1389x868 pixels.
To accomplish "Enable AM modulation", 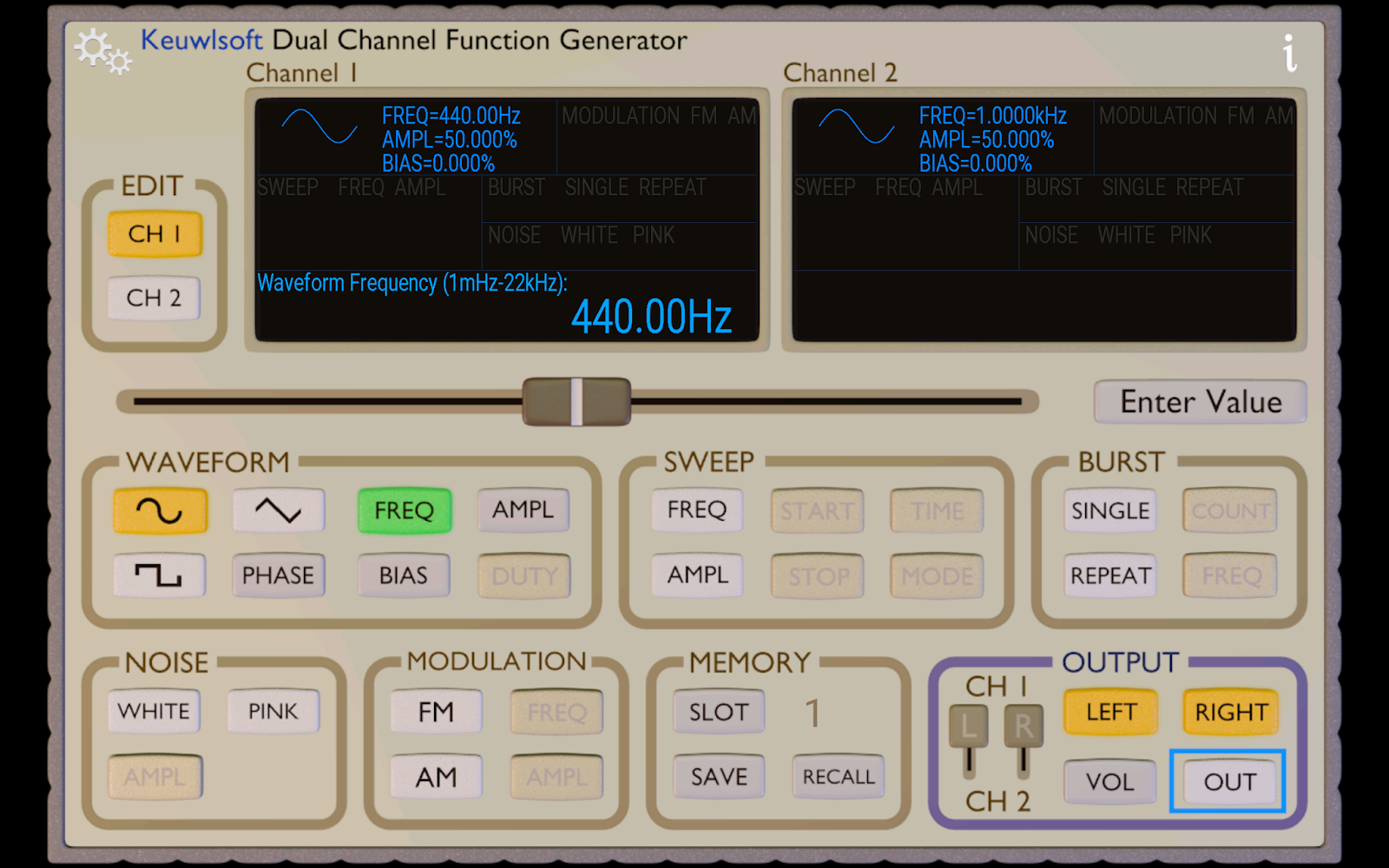I will tap(436, 777).
